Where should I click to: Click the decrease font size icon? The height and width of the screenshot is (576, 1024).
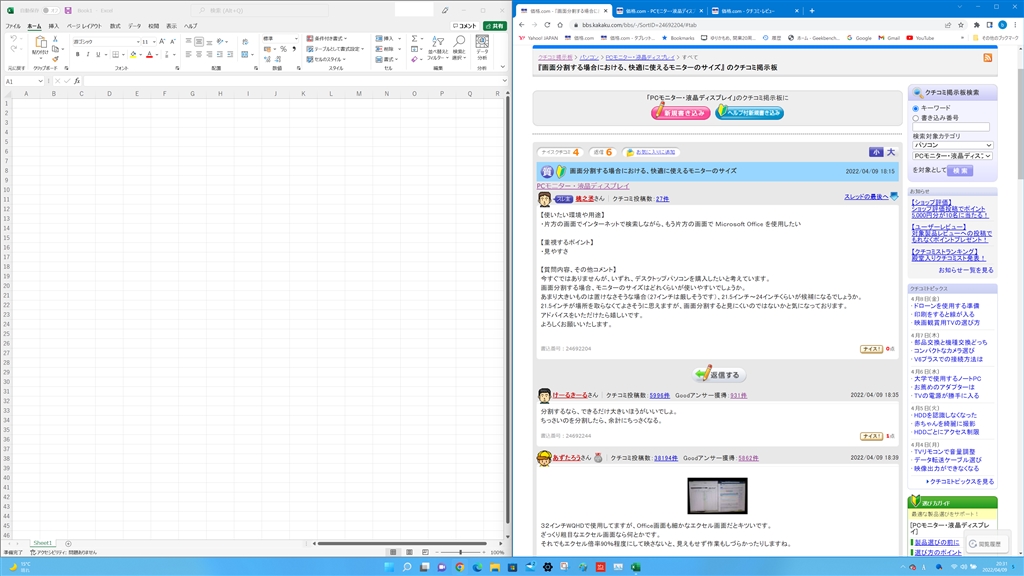point(172,41)
